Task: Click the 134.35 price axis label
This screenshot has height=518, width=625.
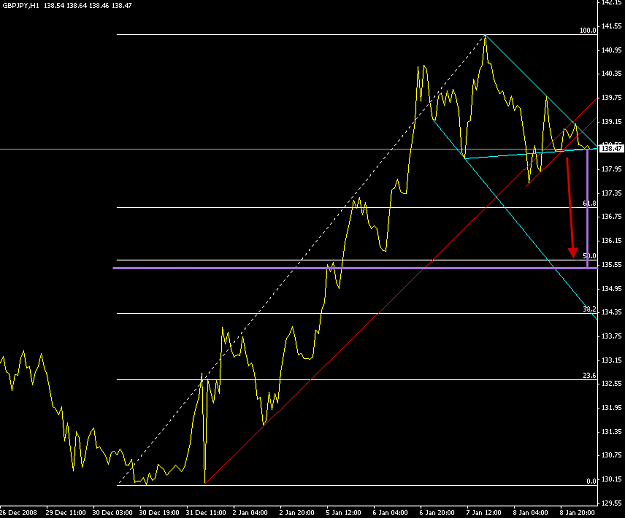Action: coord(611,312)
